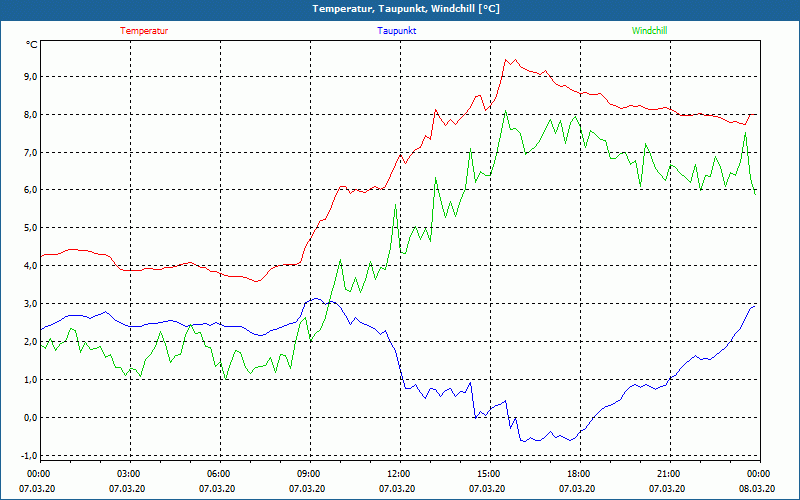Click the green Windchill legend label

click(649, 31)
